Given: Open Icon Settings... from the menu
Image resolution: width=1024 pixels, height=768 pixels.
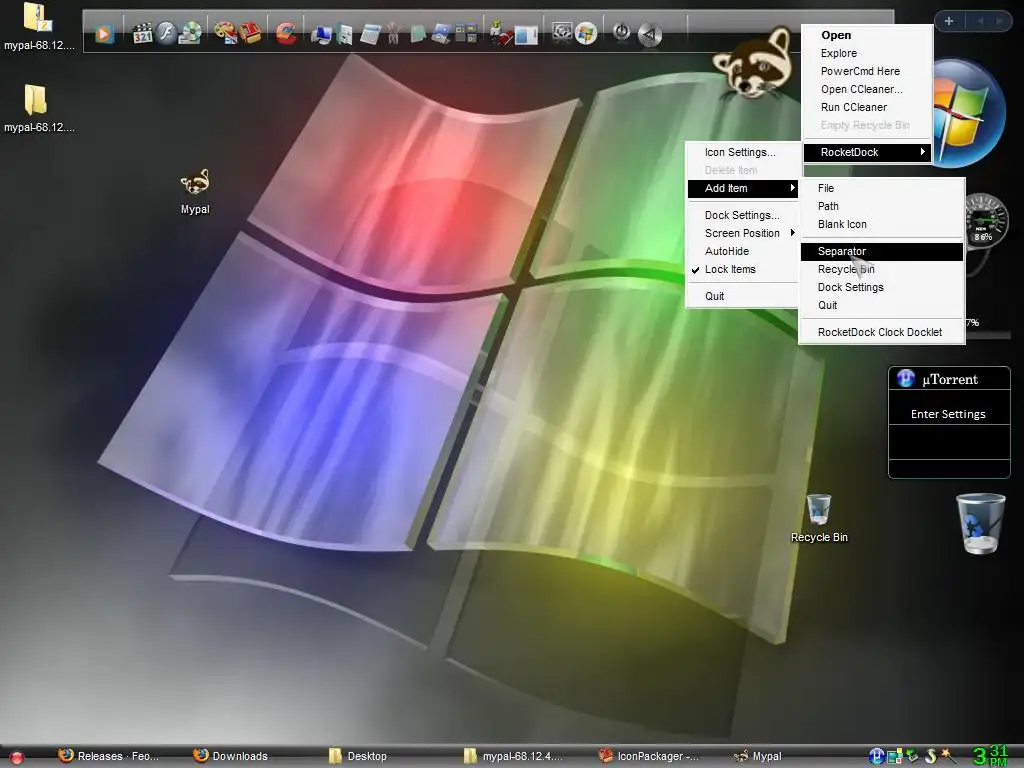Looking at the screenshot, I should click(742, 152).
